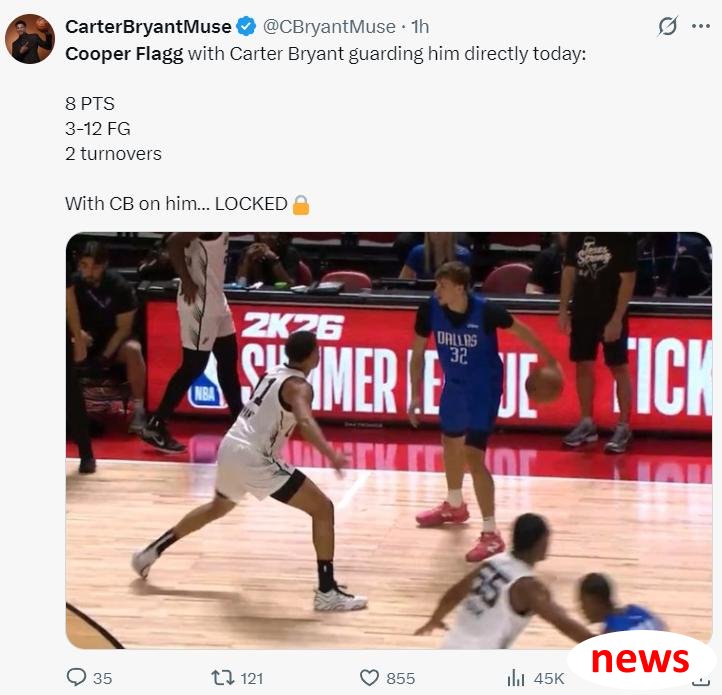Click the red news badge overlay
The height and width of the screenshot is (695, 722).
tap(640, 660)
